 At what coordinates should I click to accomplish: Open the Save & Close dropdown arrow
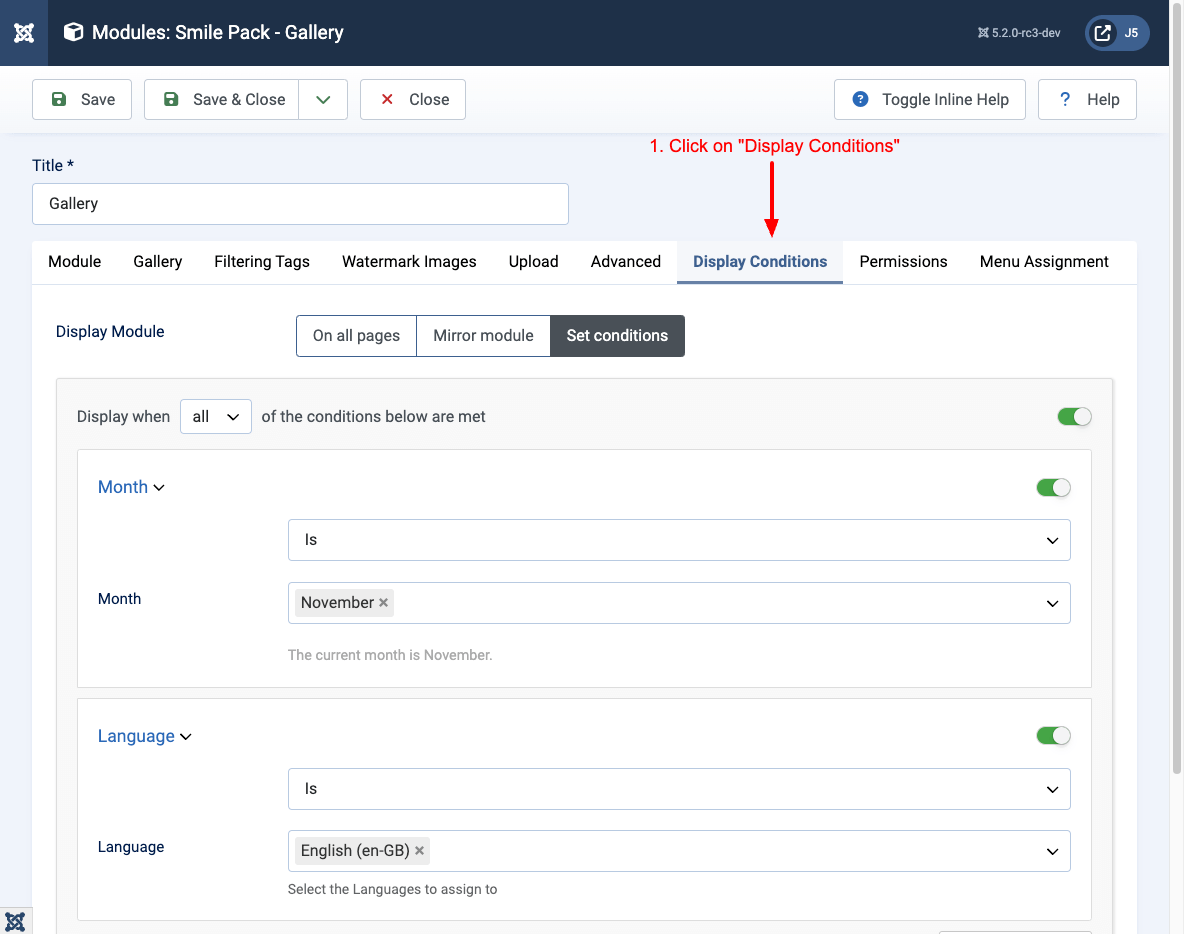(x=323, y=100)
